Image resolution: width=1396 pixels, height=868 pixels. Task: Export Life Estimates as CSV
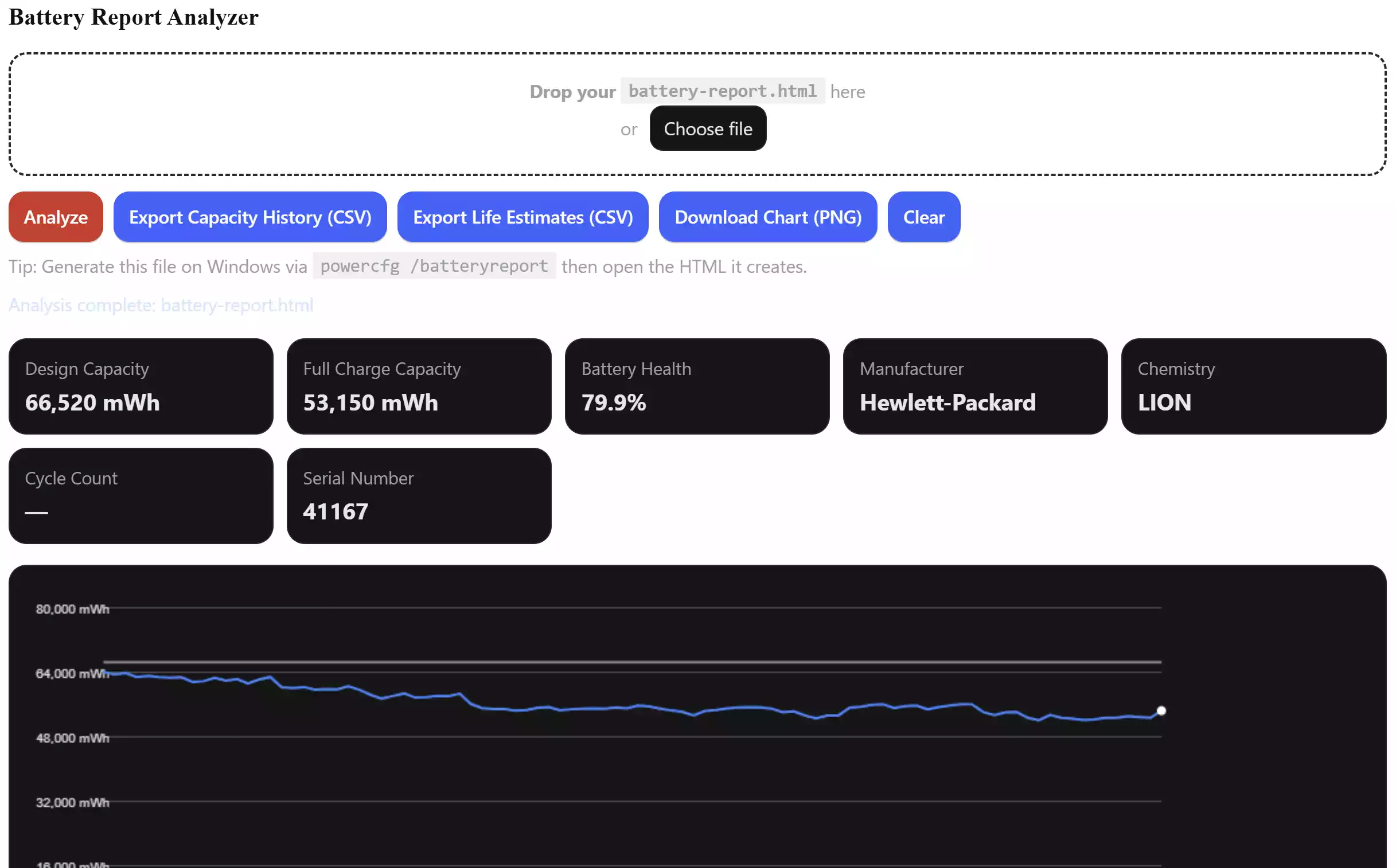pyautogui.click(x=522, y=217)
